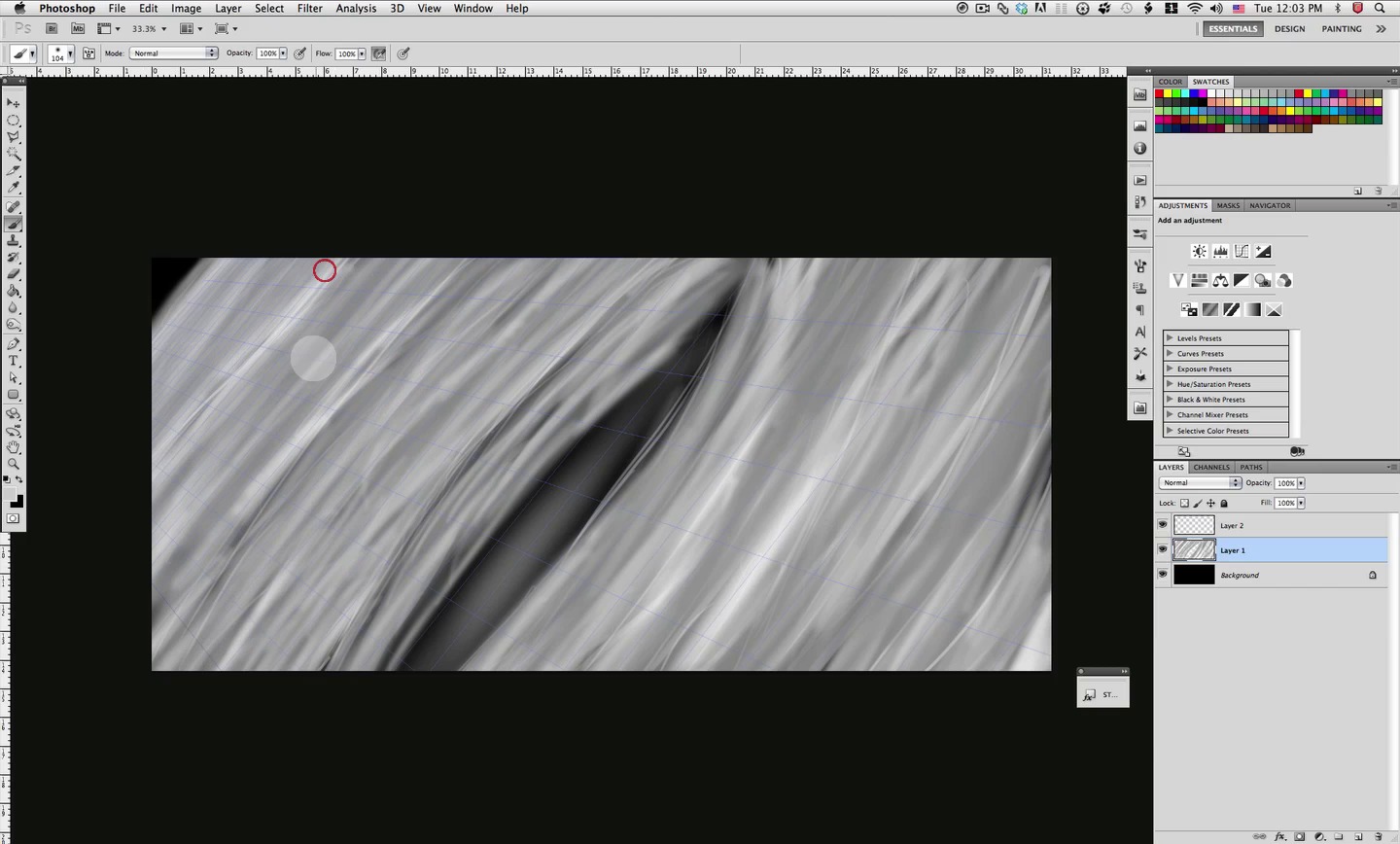Screen dimensions: 1400x844
Task: Toggle lock image pixels
Action: coord(1198,503)
